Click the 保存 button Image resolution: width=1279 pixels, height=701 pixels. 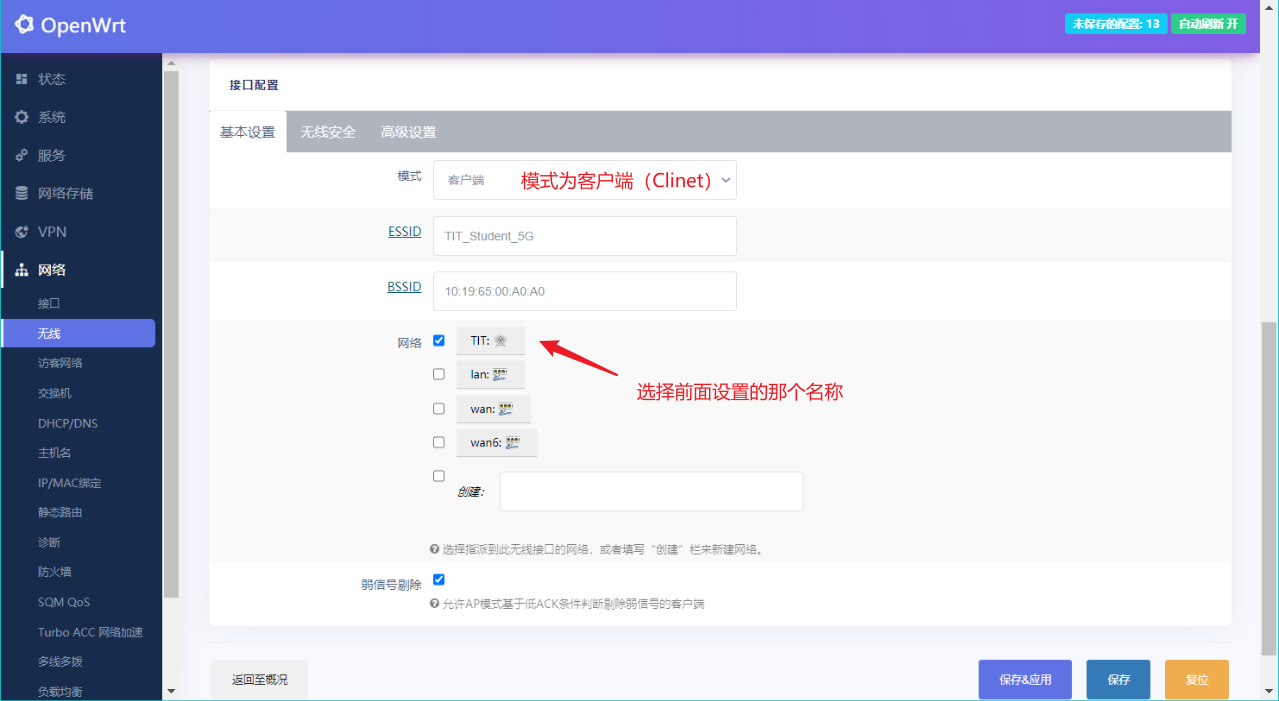(x=1118, y=679)
